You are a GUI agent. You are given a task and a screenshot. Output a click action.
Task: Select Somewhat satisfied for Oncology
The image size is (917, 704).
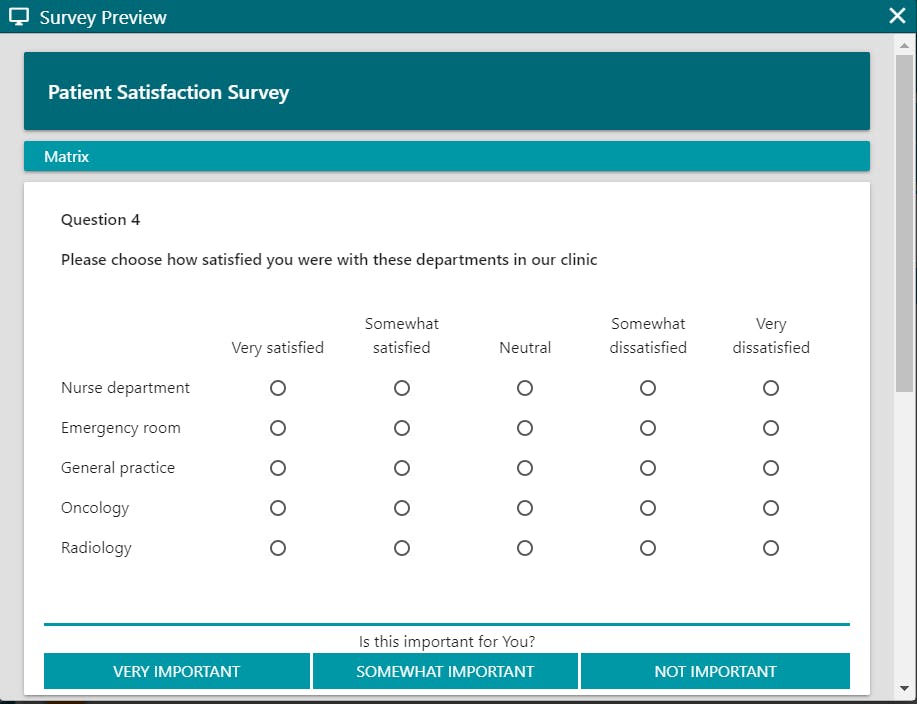pyautogui.click(x=402, y=508)
